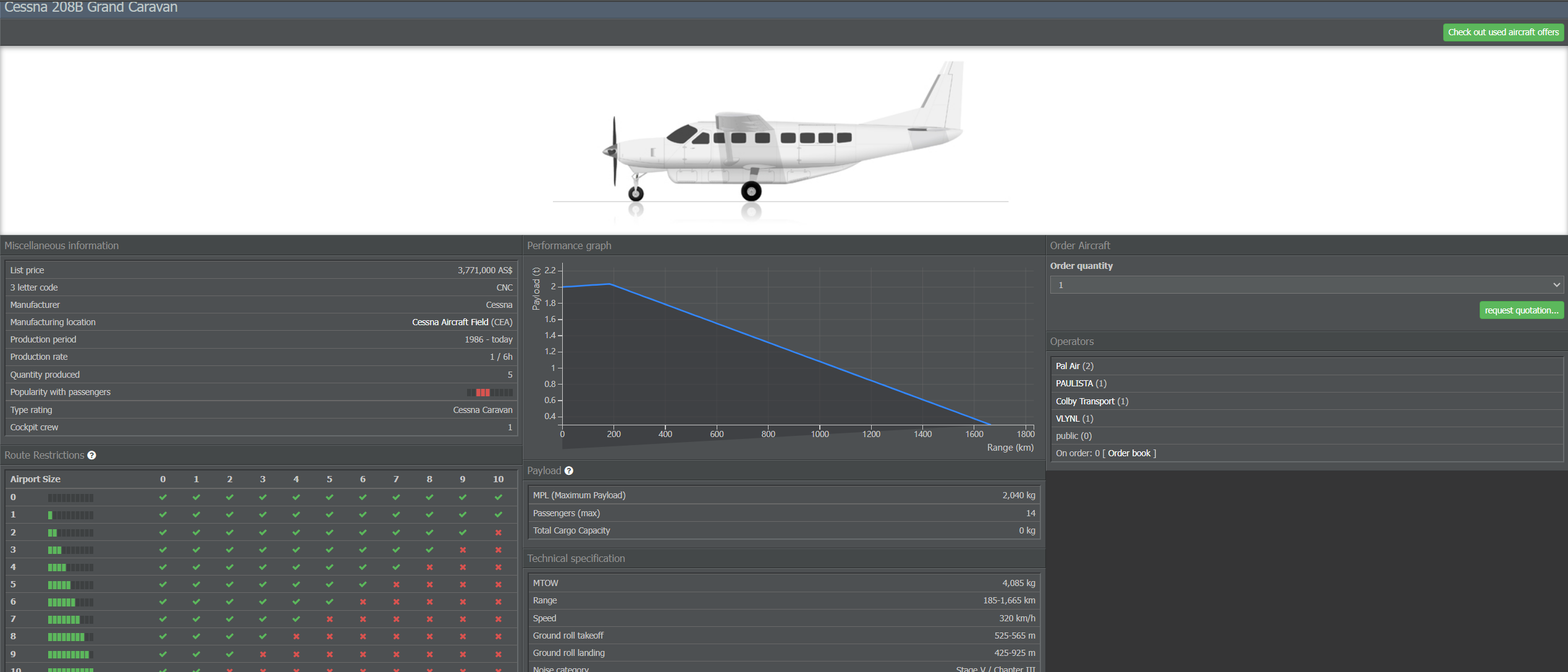The height and width of the screenshot is (672, 1568).
Task: Click the green check in row 6 column 5
Action: (x=329, y=602)
